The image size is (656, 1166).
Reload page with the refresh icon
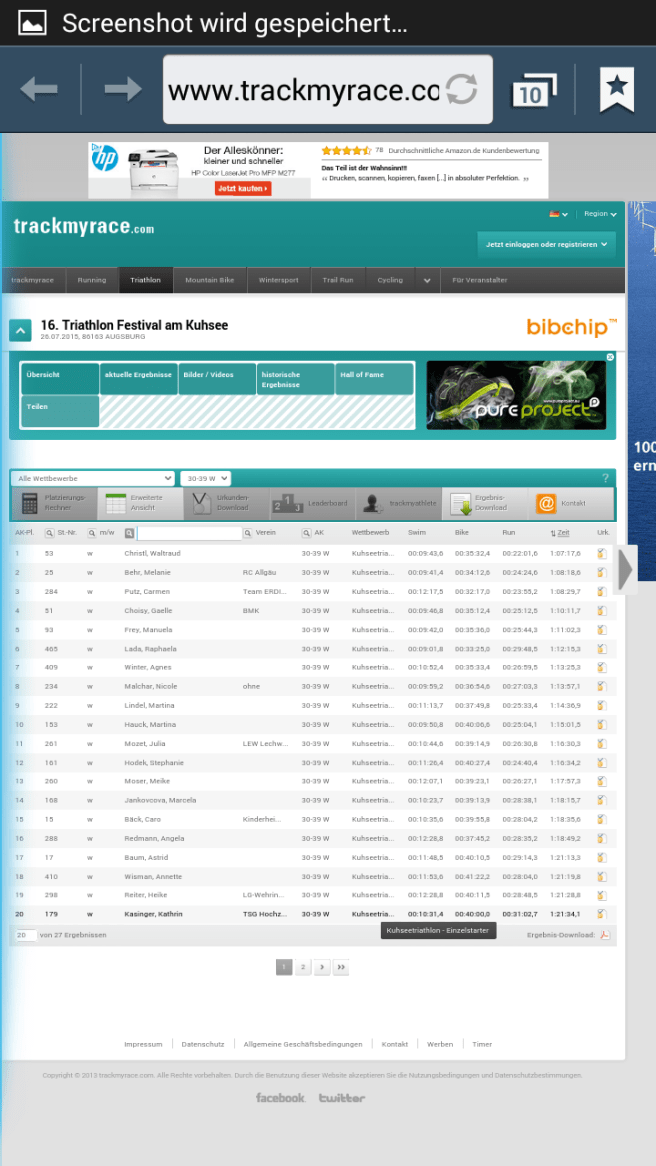pos(462,90)
